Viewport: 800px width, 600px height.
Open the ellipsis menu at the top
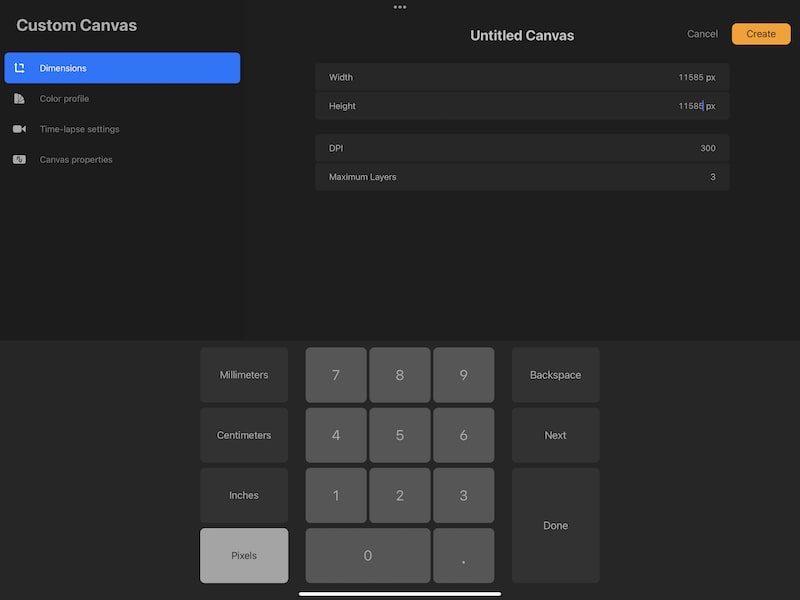pos(399,7)
